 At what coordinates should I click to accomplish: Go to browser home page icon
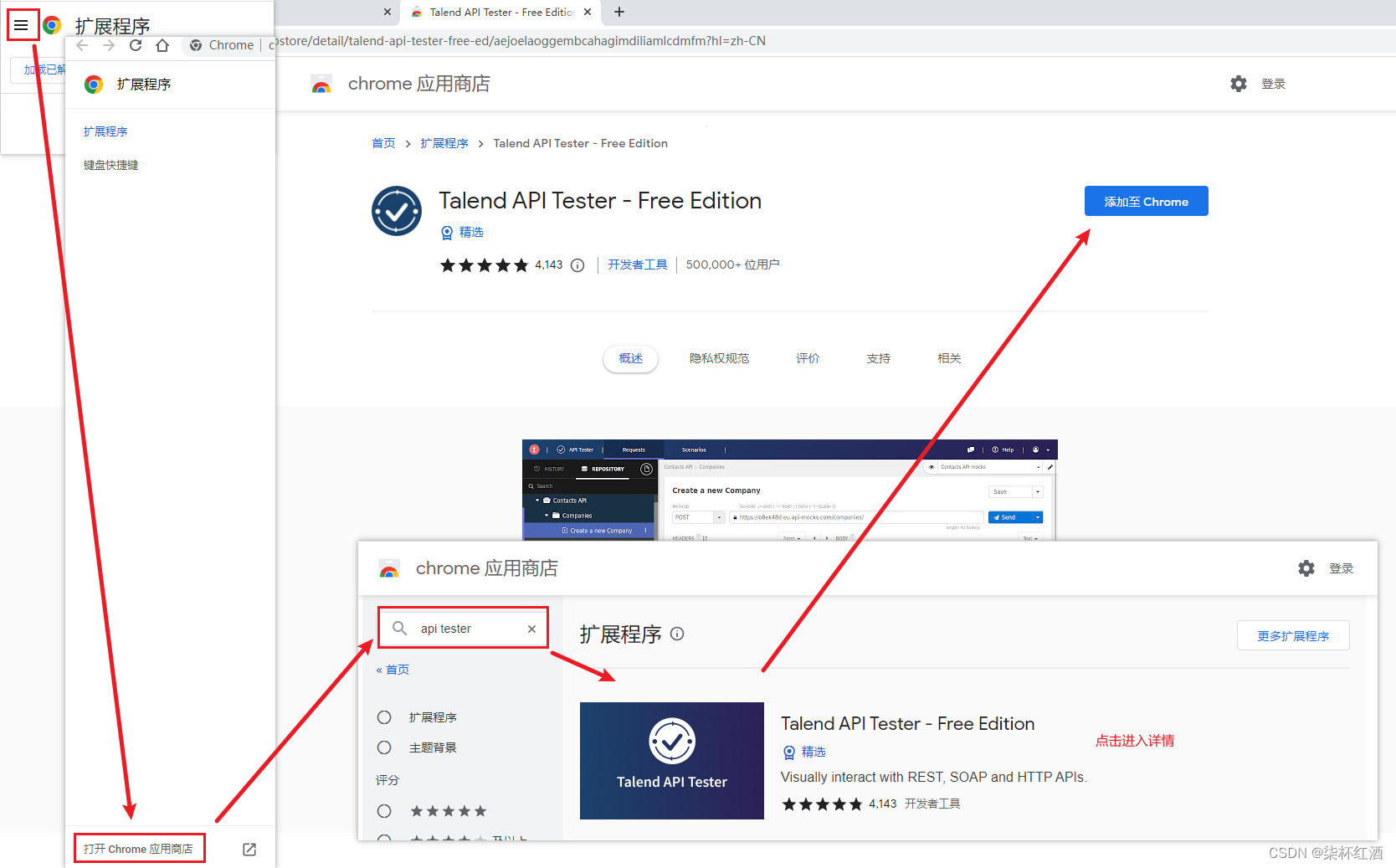pyautogui.click(x=162, y=45)
